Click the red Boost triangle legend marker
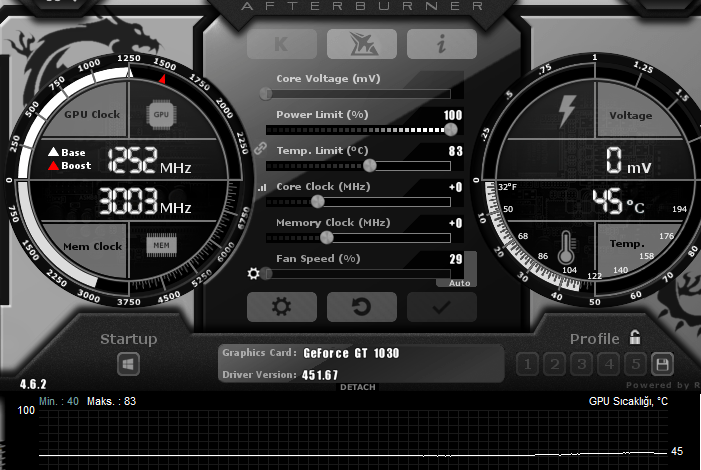 (x=53, y=165)
